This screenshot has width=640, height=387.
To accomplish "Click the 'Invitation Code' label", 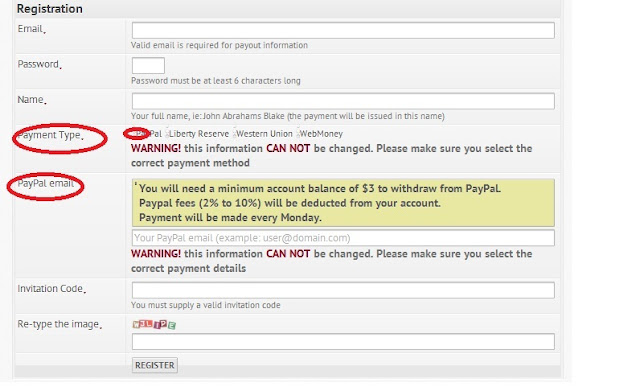I will click(51, 289).
